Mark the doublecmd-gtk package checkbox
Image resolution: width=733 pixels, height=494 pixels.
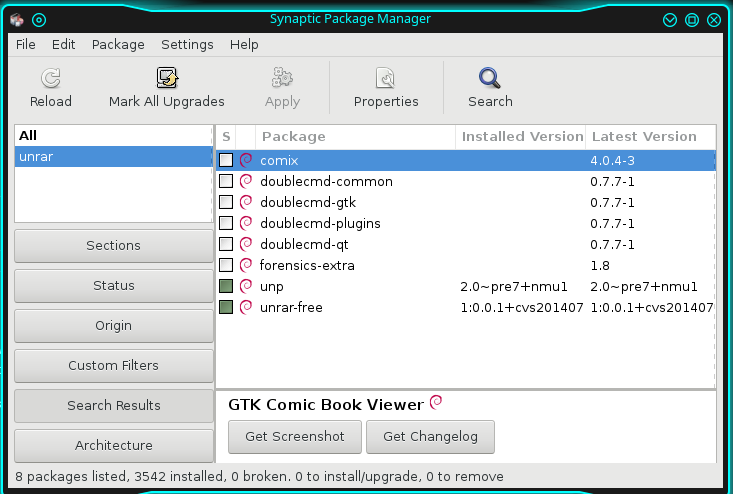click(226, 202)
